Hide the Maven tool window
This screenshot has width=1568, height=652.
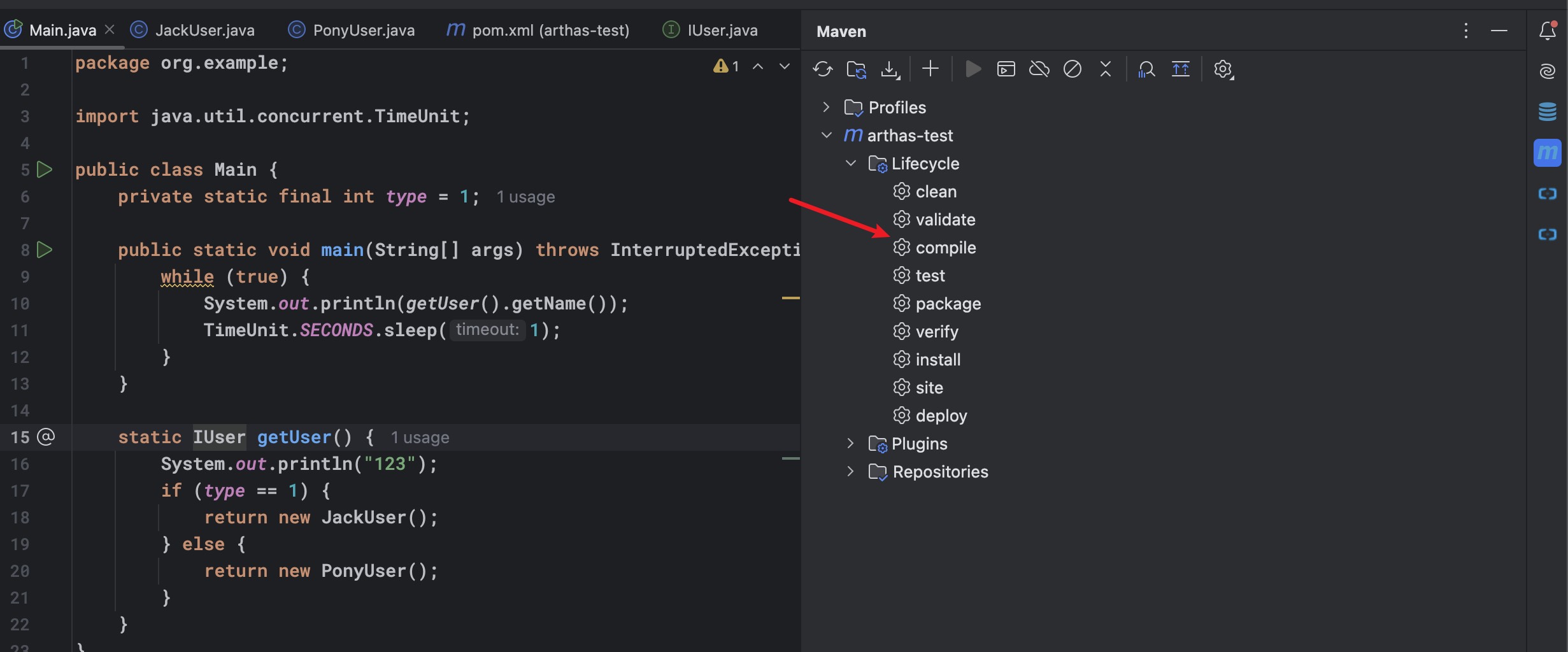pyautogui.click(x=1499, y=31)
